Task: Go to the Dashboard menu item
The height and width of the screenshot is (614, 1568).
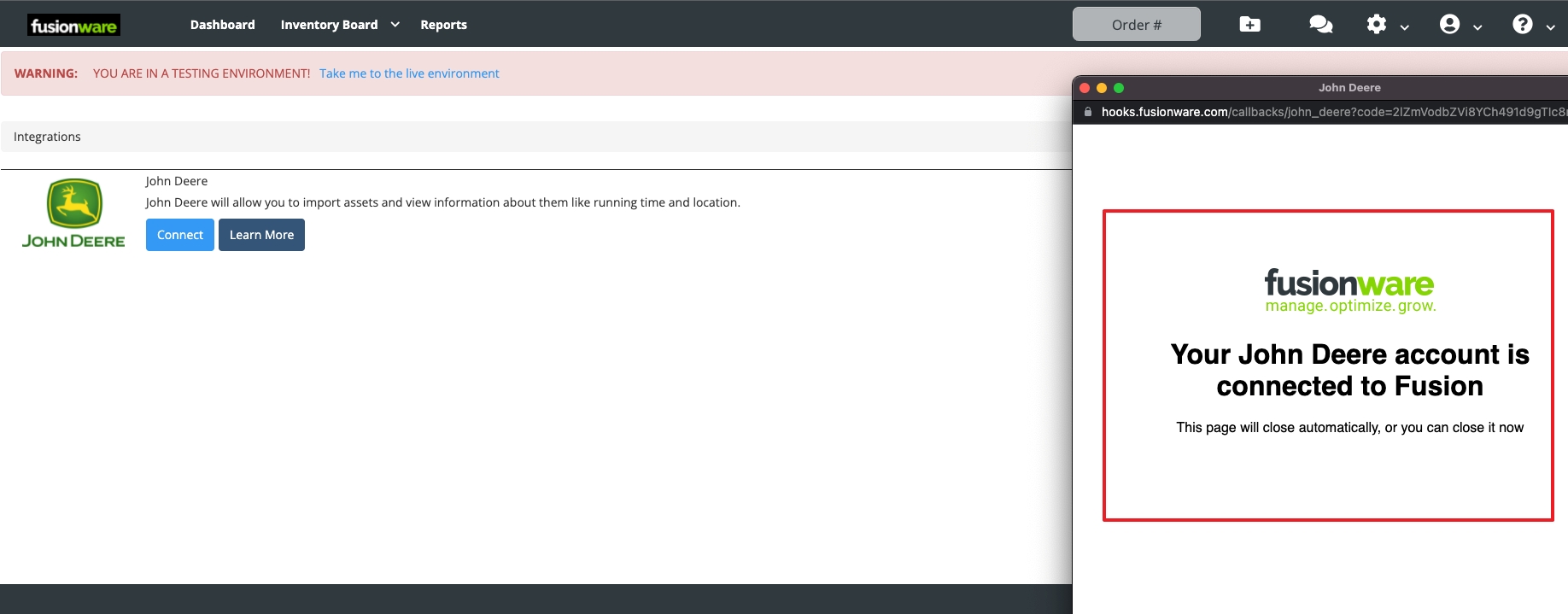Action: 222,25
